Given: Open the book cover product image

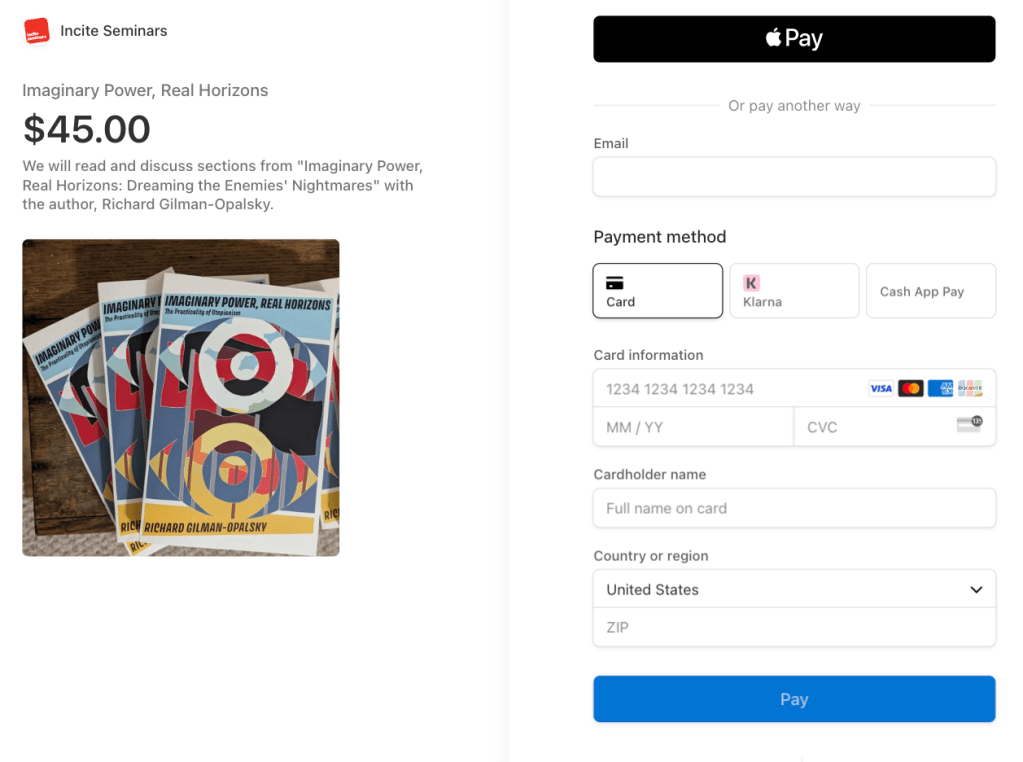Looking at the screenshot, I should 181,398.
